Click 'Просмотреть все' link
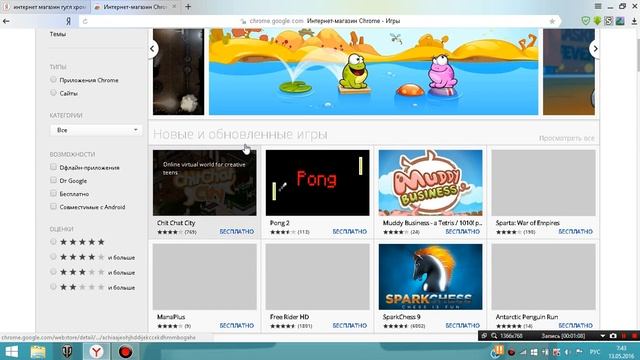 [567, 138]
